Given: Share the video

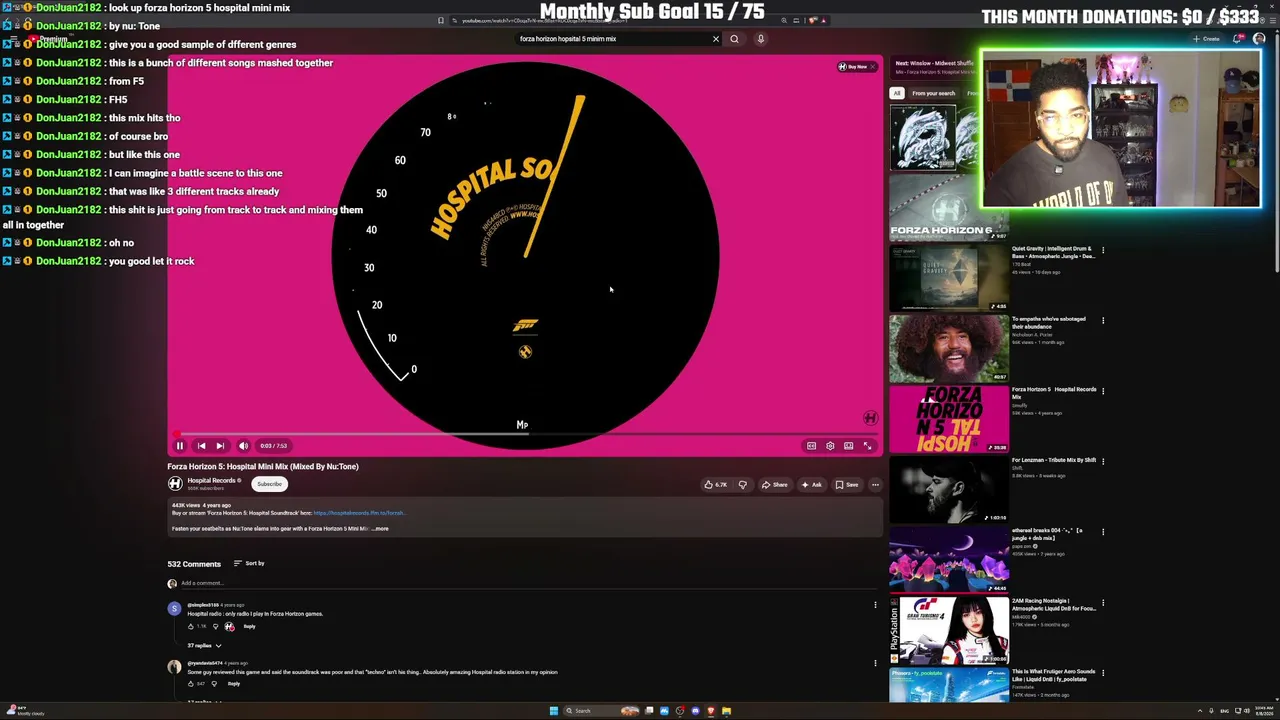Looking at the screenshot, I should 774,485.
